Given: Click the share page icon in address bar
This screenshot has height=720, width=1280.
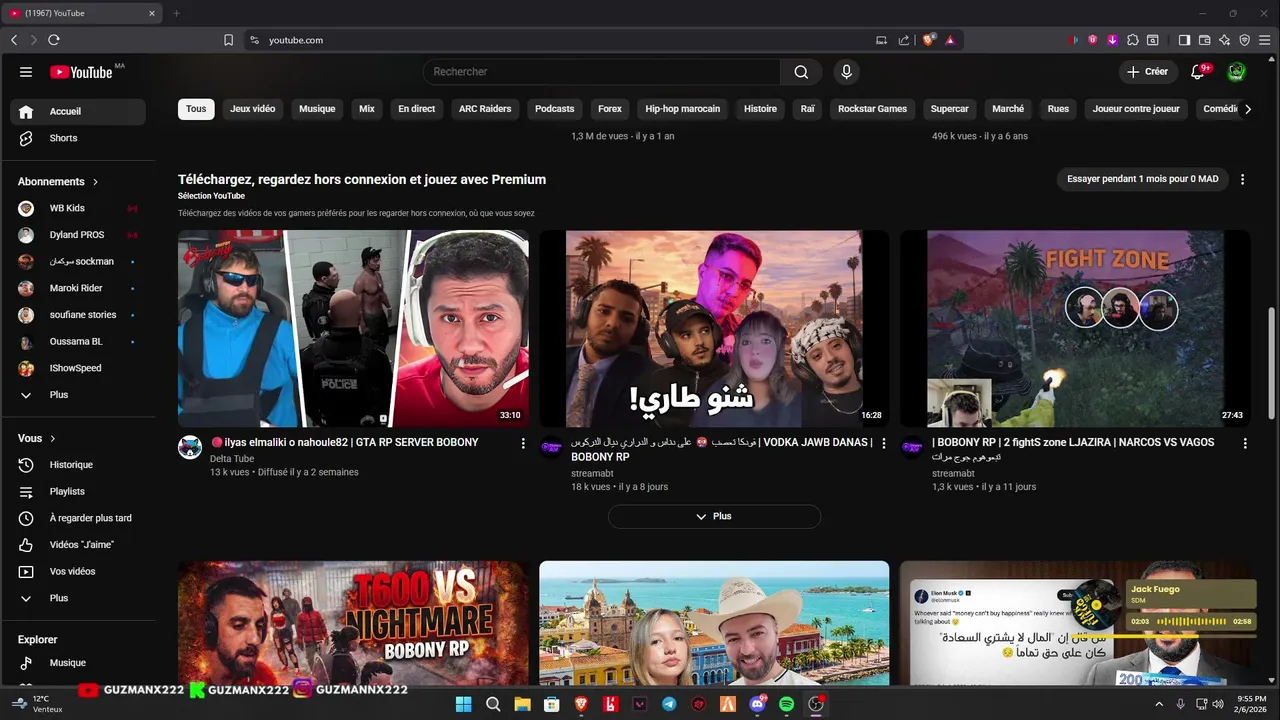Looking at the screenshot, I should pyautogui.click(x=904, y=40).
